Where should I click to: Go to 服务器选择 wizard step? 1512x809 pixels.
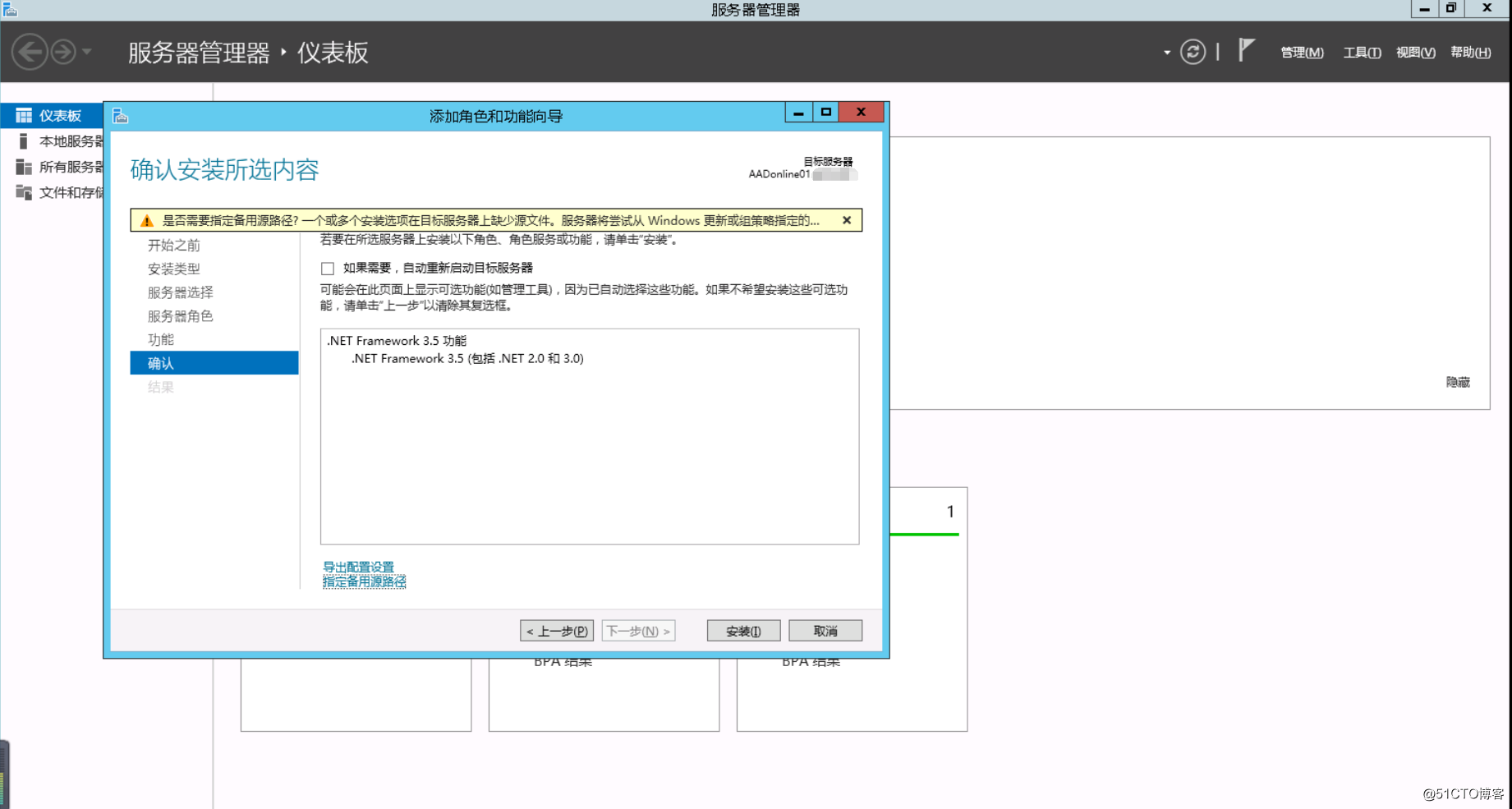click(x=180, y=292)
